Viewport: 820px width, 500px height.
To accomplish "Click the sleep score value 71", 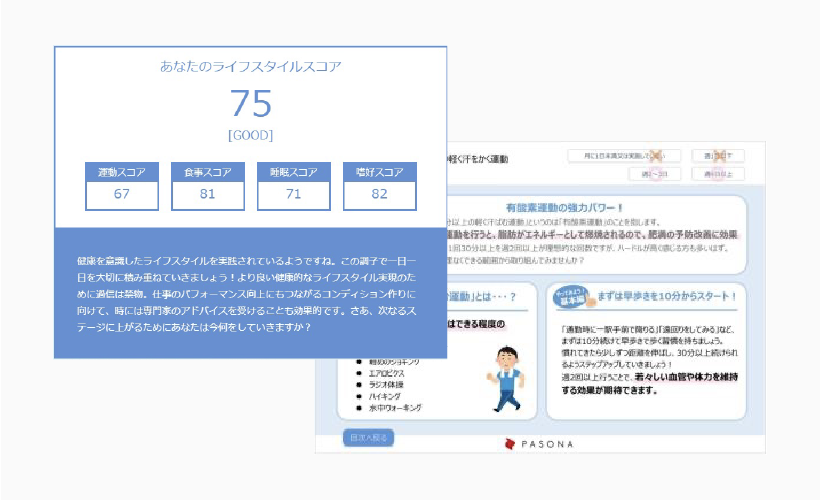I will coord(293,194).
